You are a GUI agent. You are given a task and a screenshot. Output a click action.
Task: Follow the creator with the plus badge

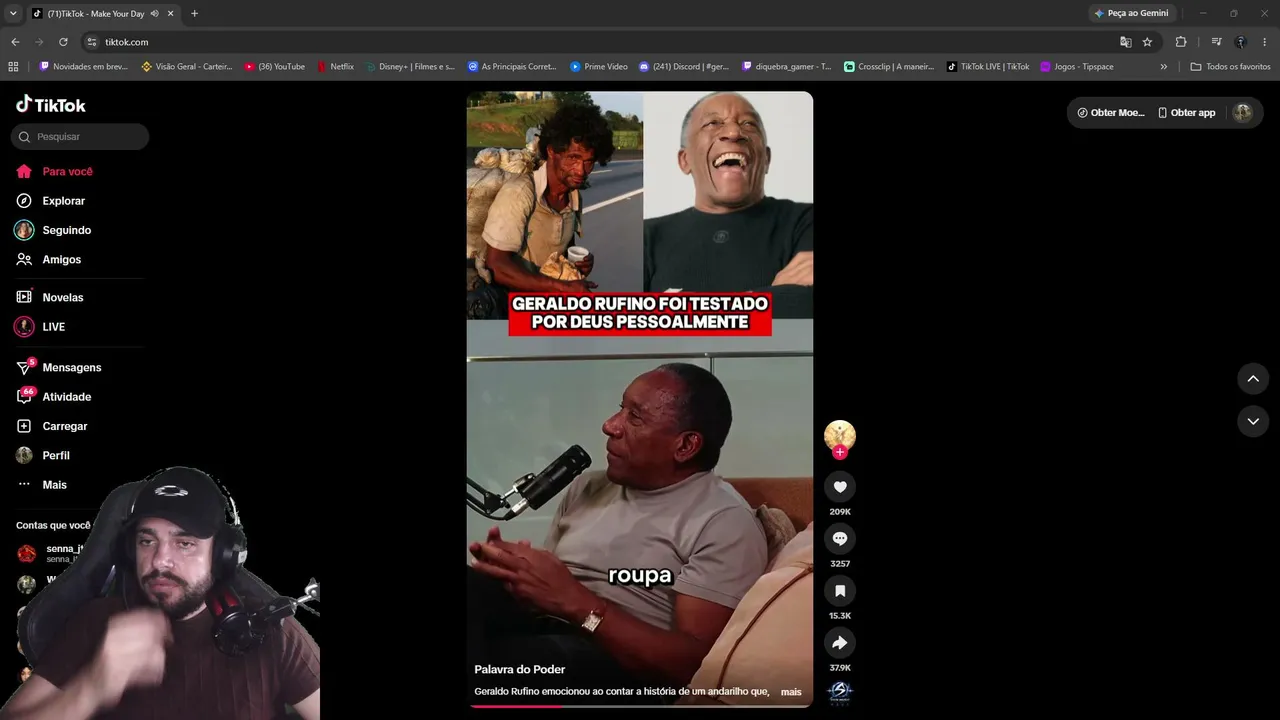[x=840, y=452]
